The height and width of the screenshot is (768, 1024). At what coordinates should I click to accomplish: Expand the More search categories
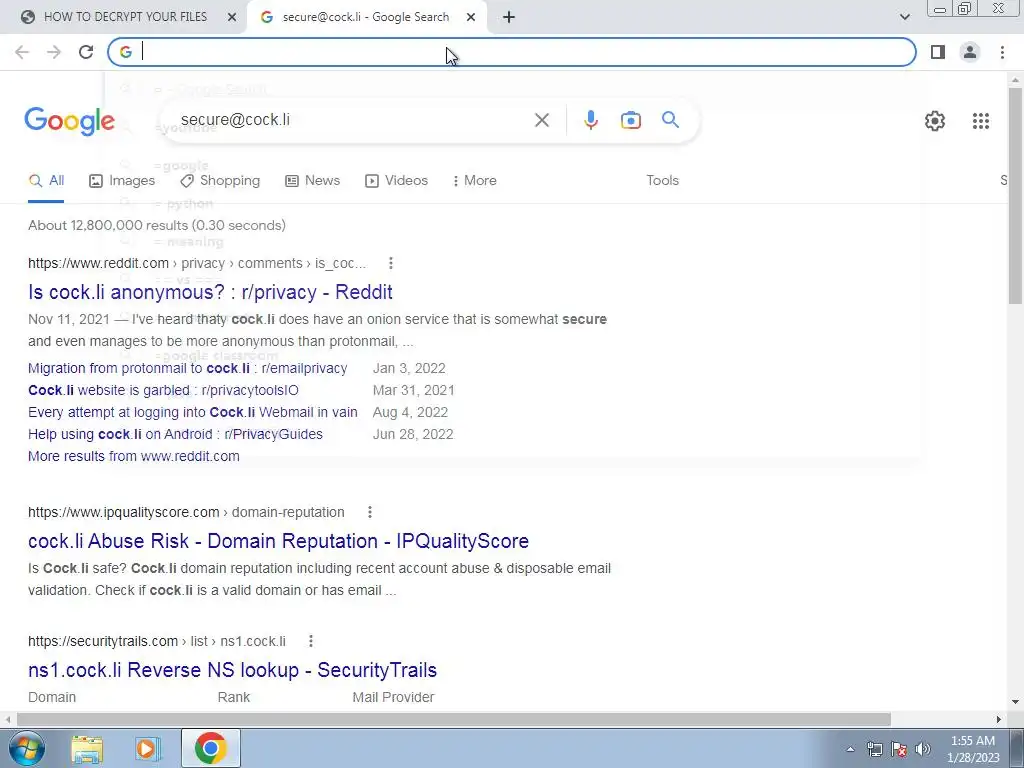[x=474, y=181]
